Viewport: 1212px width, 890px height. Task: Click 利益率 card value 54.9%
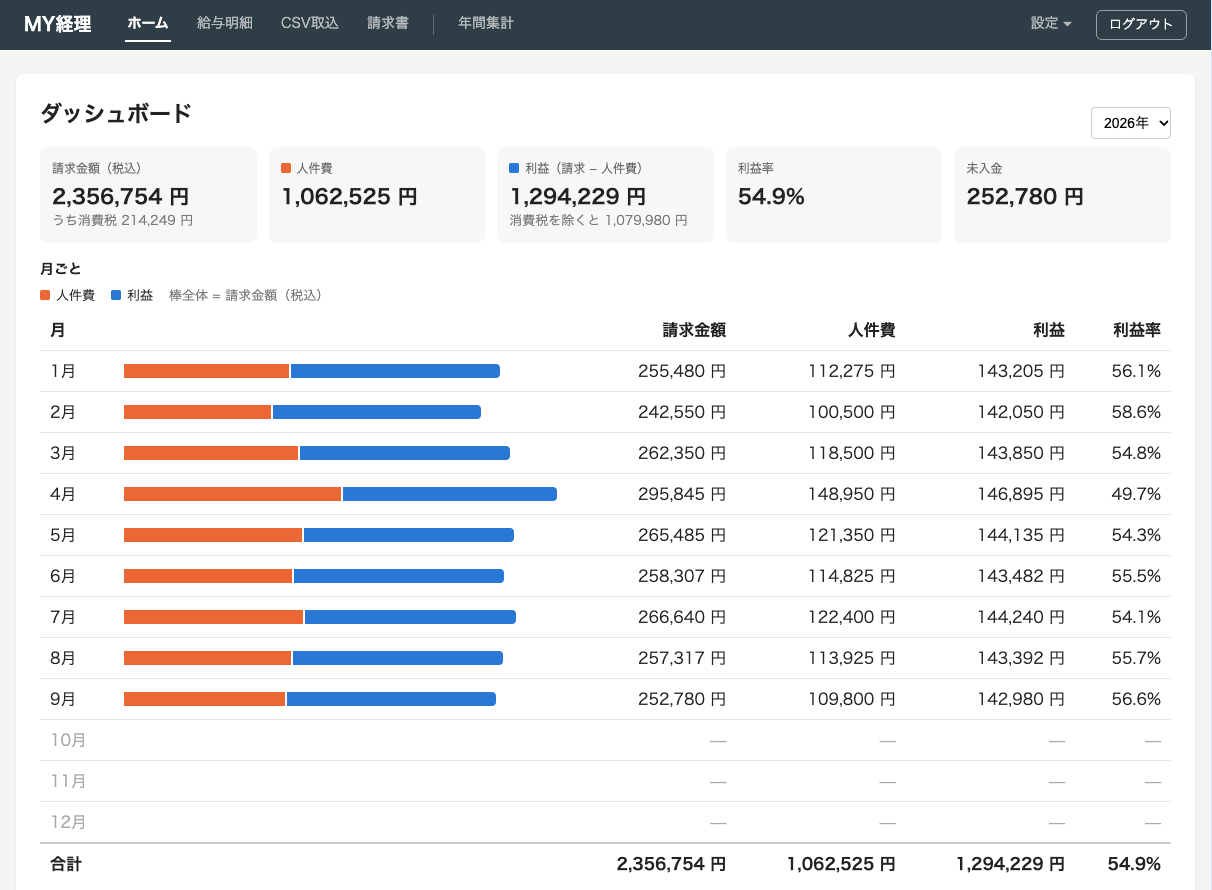[771, 196]
